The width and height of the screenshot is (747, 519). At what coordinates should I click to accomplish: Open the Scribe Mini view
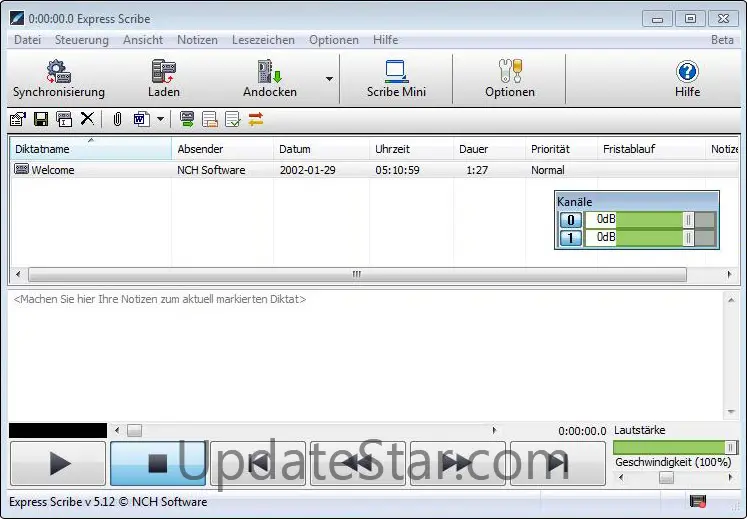[x=396, y=79]
